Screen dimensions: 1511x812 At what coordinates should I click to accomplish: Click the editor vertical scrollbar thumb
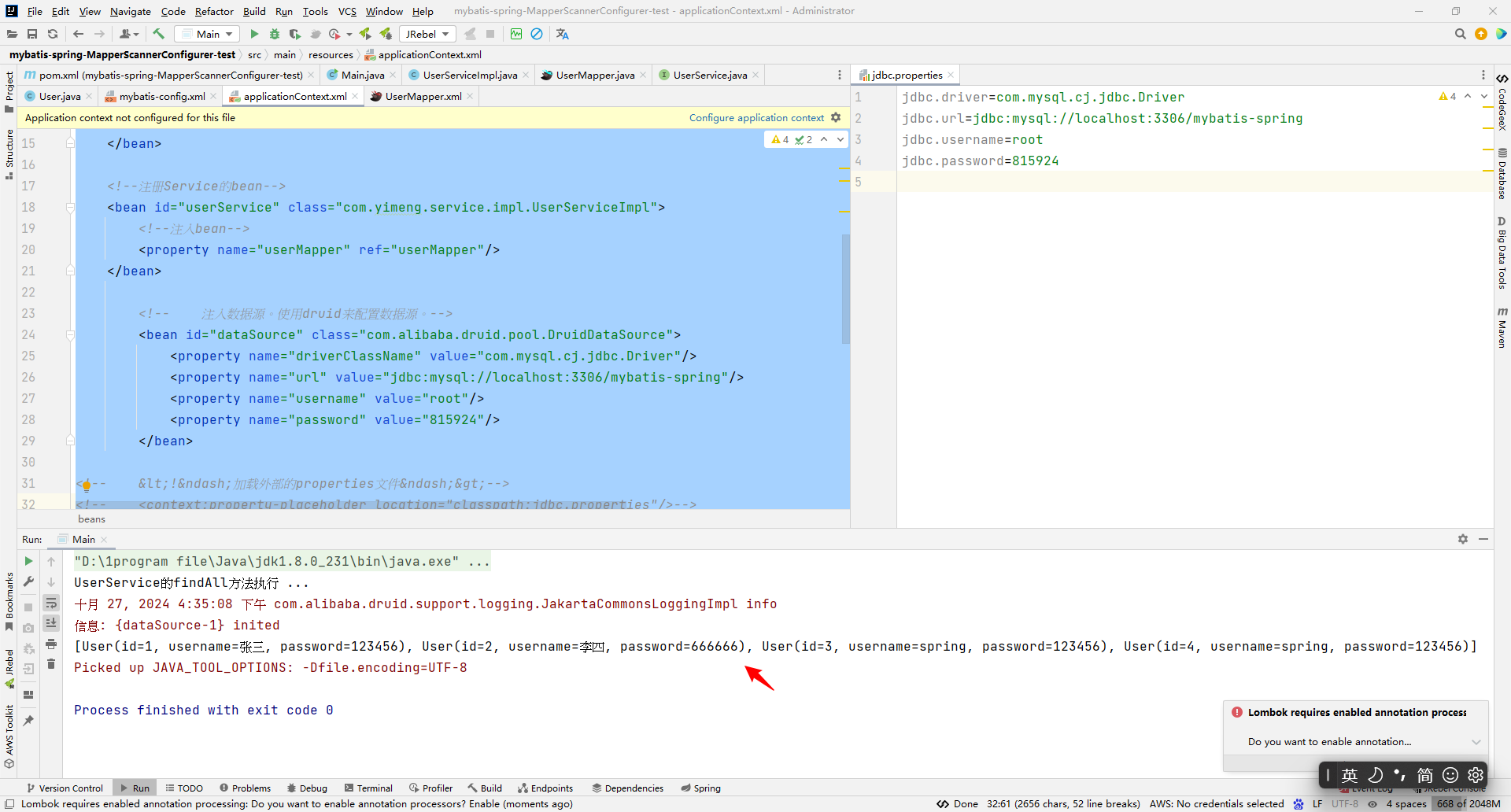(x=846, y=289)
